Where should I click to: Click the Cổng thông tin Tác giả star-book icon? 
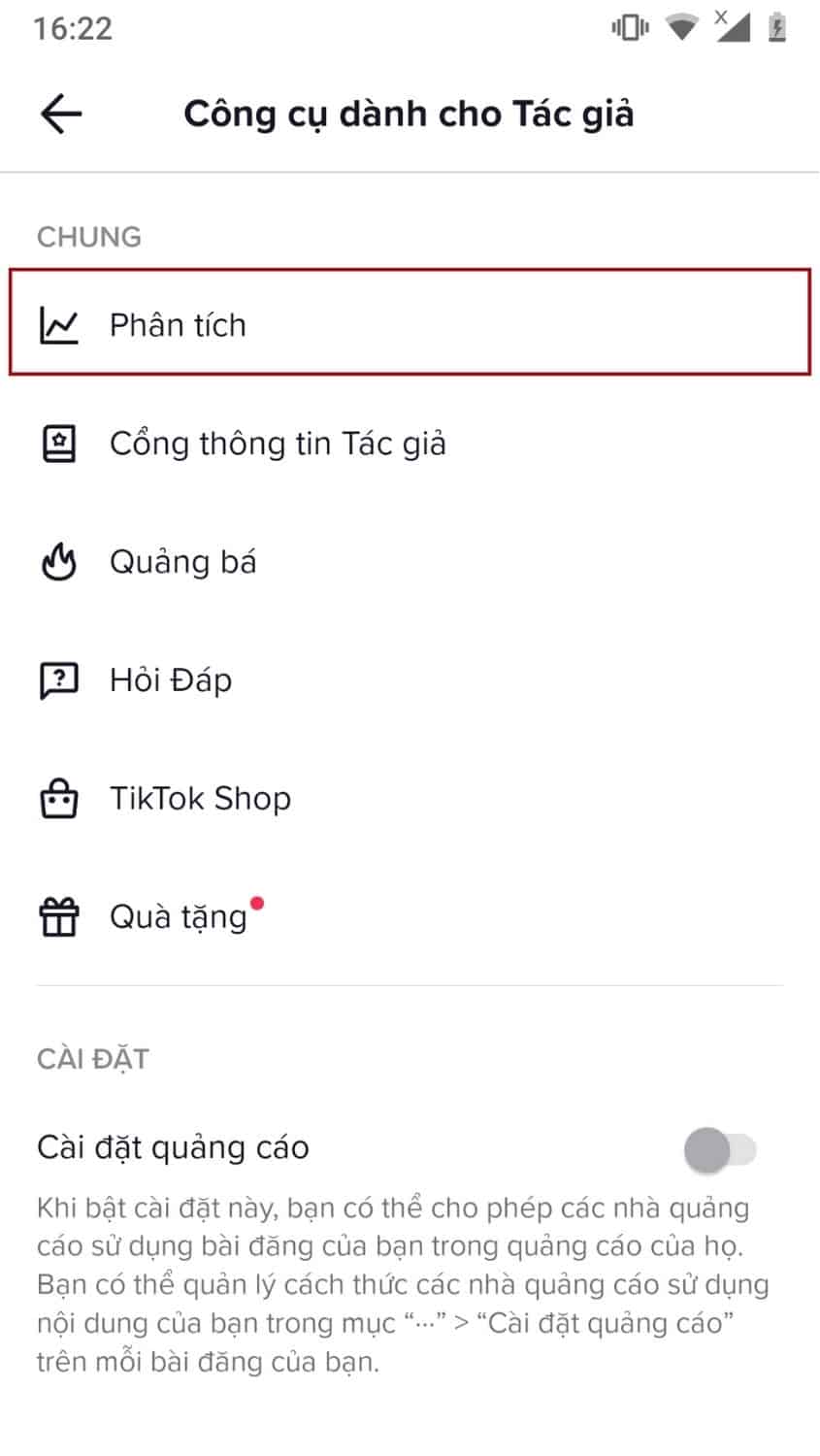point(58,444)
